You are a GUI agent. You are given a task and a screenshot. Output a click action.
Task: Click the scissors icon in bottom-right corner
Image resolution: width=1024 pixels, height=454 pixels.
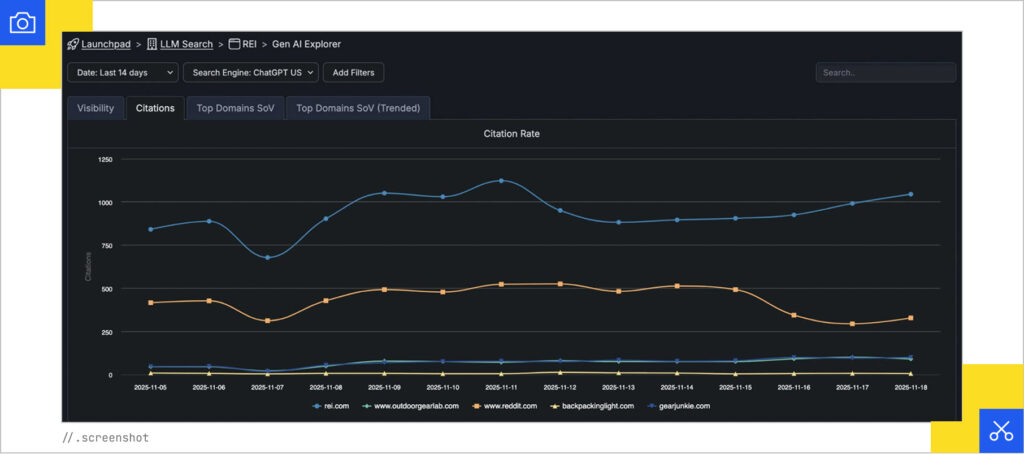[x=1001, y=431]
